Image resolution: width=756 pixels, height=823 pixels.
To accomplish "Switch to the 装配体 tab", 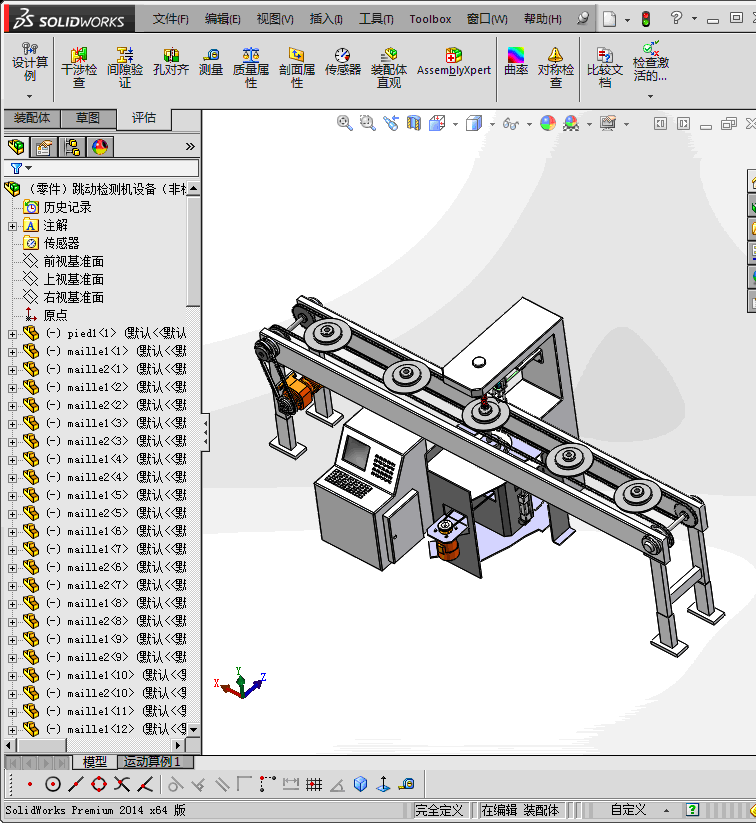I will pyautogui.click(x=32, y=118).
